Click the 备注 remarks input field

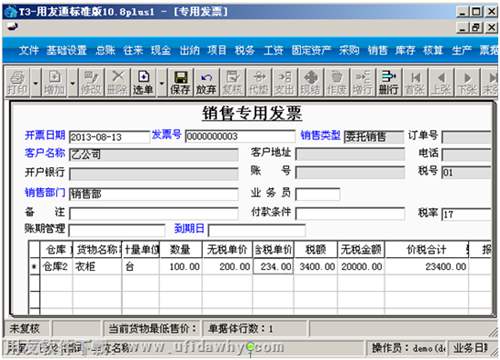pyautogui.click(x=154, y=213)
